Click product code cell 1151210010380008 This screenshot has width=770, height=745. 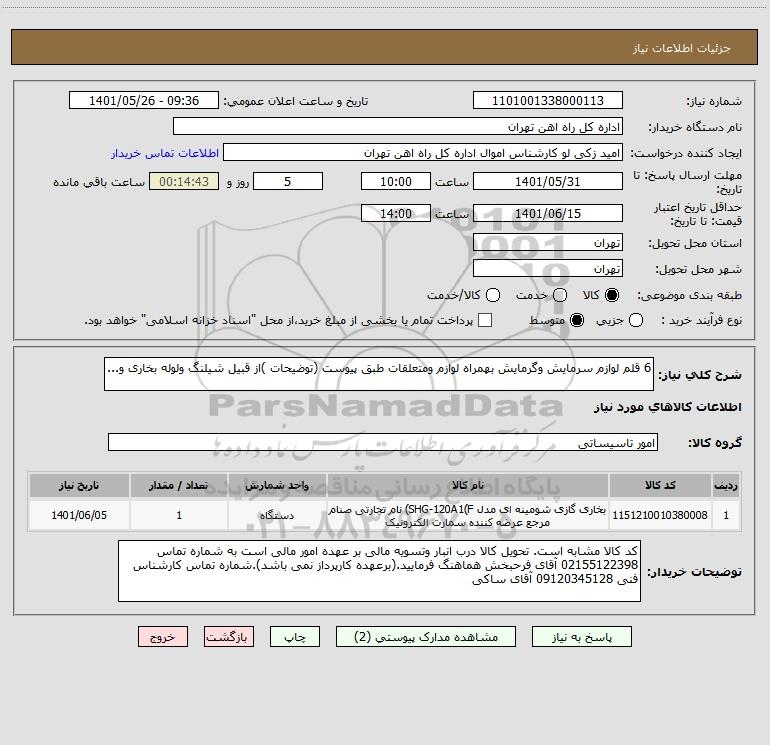pyautogui.click(x=660, y=515)
